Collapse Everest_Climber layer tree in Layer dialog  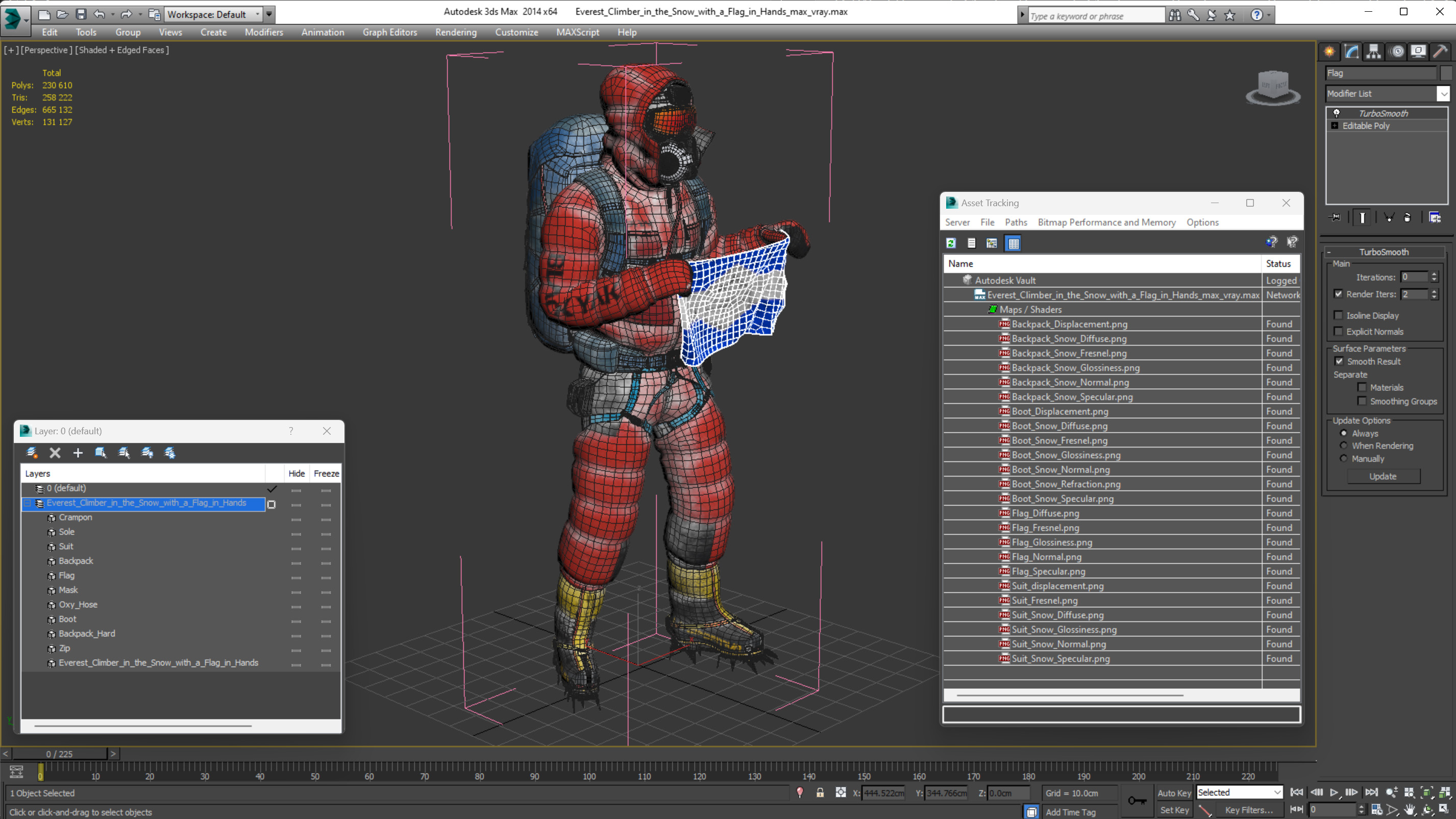pos(27,503)
